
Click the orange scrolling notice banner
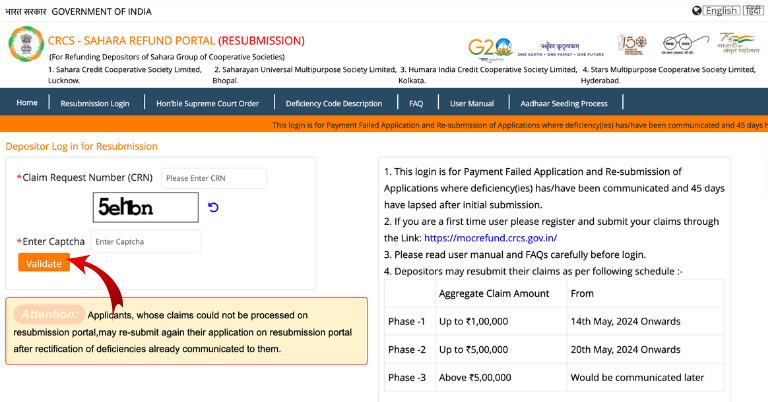384,125
